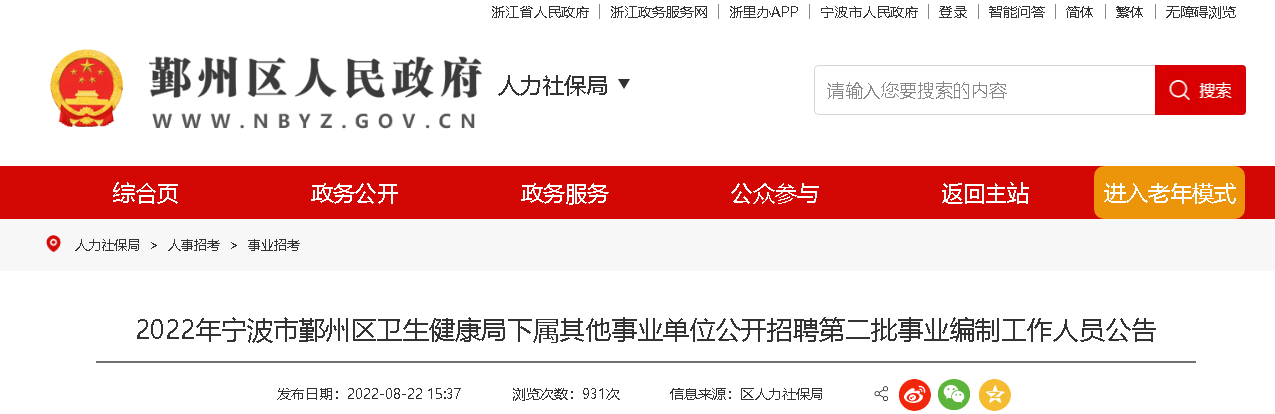Click the magnifier search button
Image resolution: width=1275 pixels, height=414 pixels.
[1200, 90]
